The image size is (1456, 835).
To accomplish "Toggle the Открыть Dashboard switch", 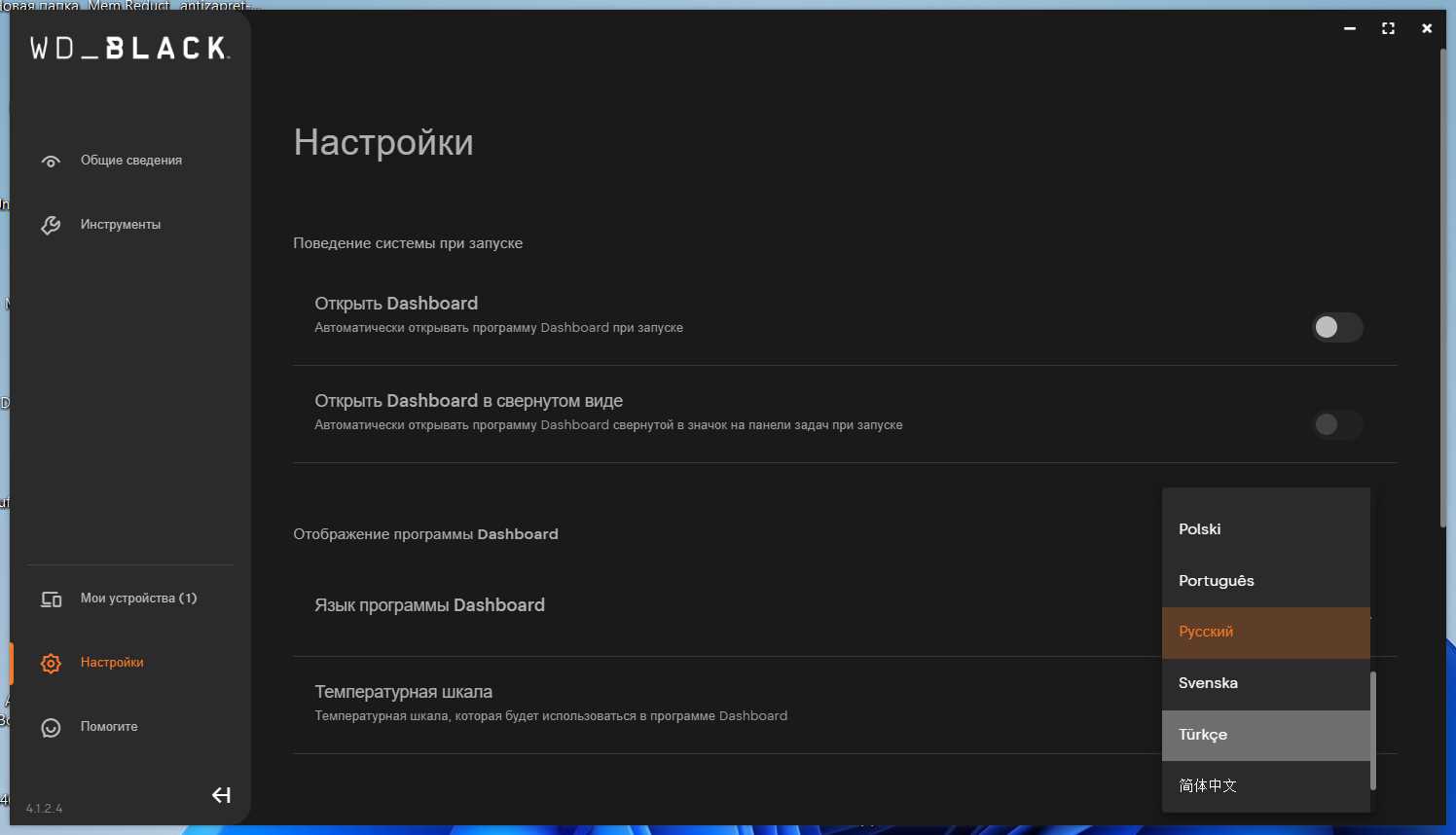I will (1337, 327).
